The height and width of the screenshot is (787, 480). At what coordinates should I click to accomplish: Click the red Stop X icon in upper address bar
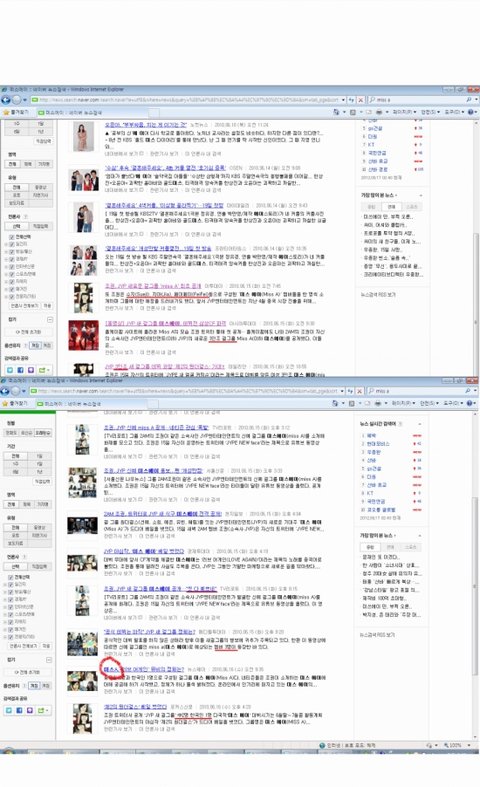point(360,100)
